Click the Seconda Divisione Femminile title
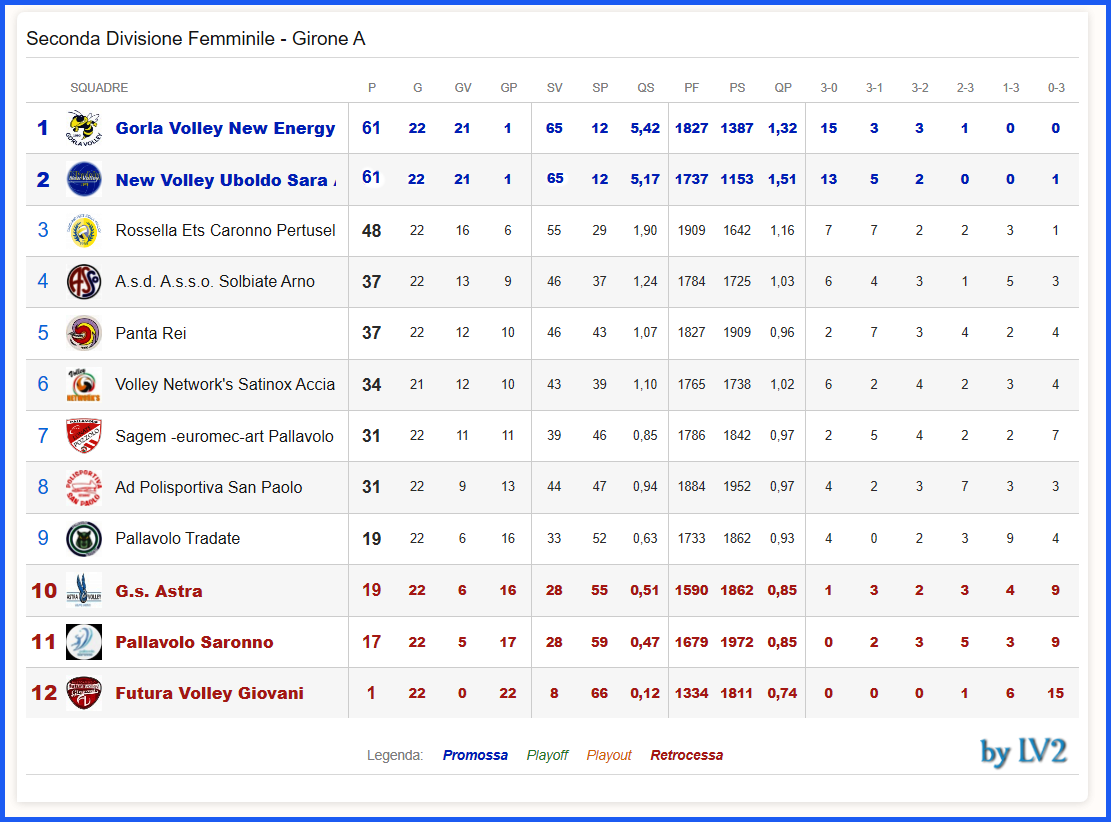1111x822 pixels. [196, 38]
